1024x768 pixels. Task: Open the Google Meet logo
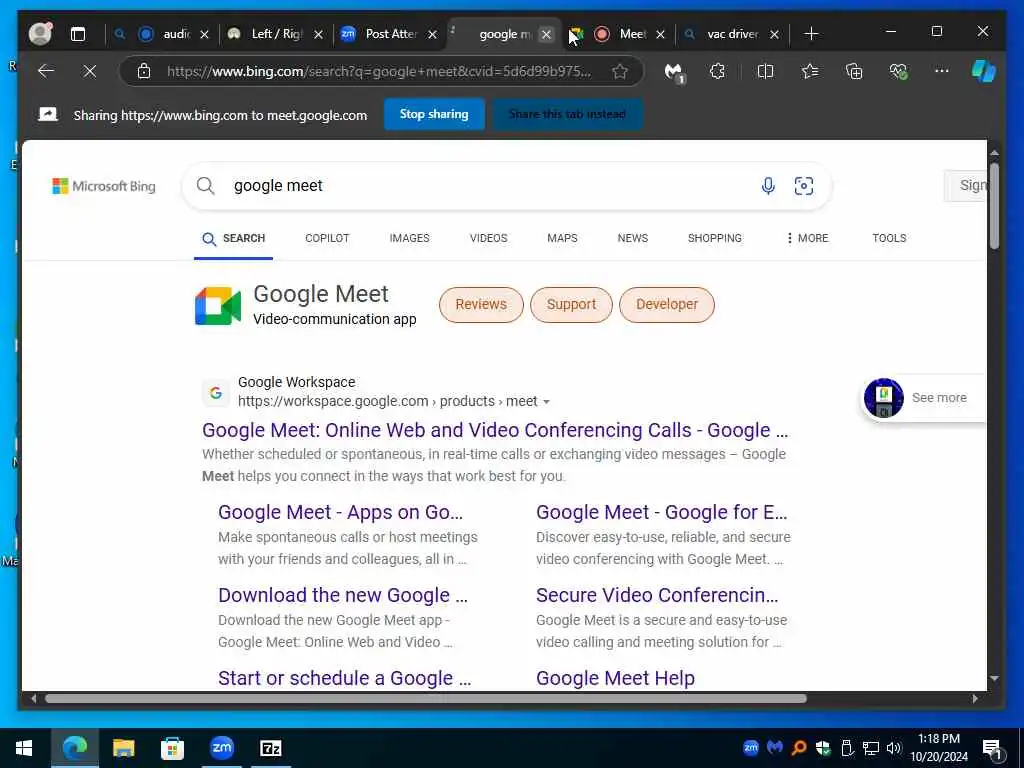pos(218,306)
